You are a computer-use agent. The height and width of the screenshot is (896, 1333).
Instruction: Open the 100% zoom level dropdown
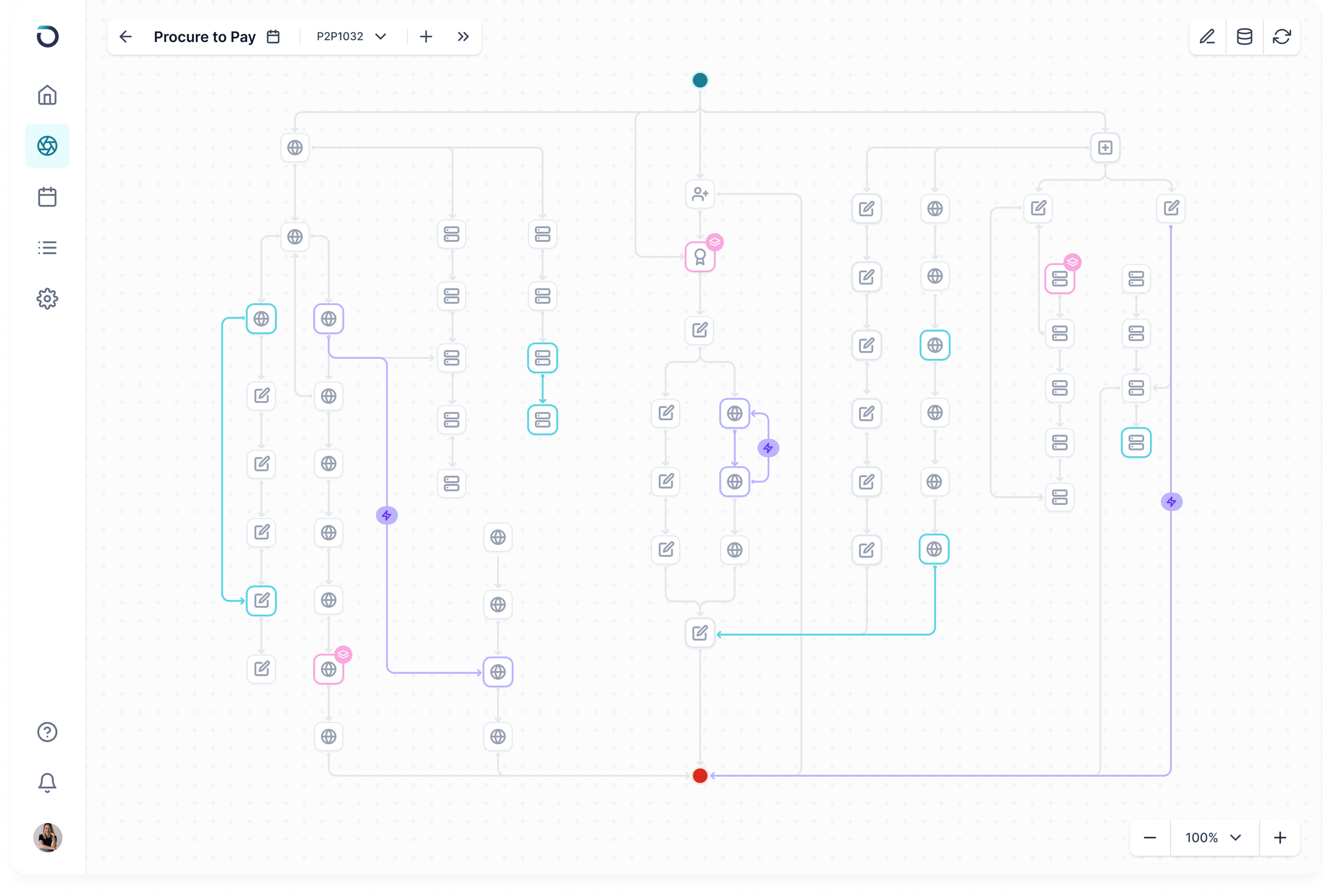pos(1215,838)
